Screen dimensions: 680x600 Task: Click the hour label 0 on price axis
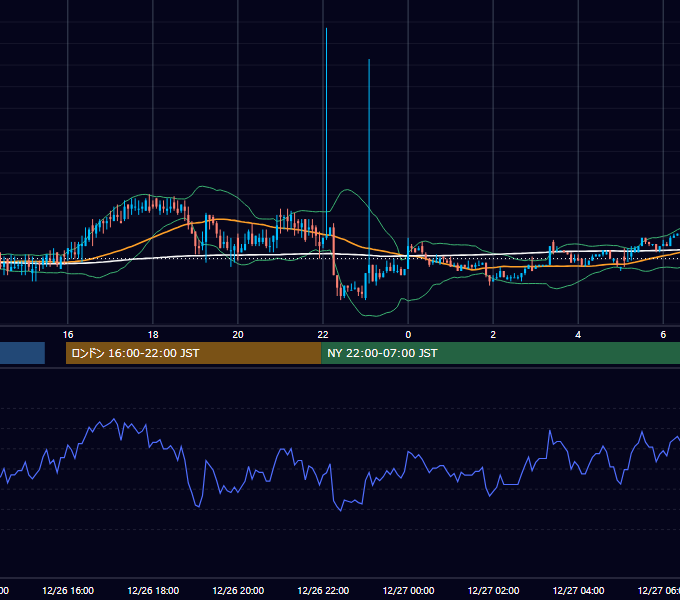point(408,335)
